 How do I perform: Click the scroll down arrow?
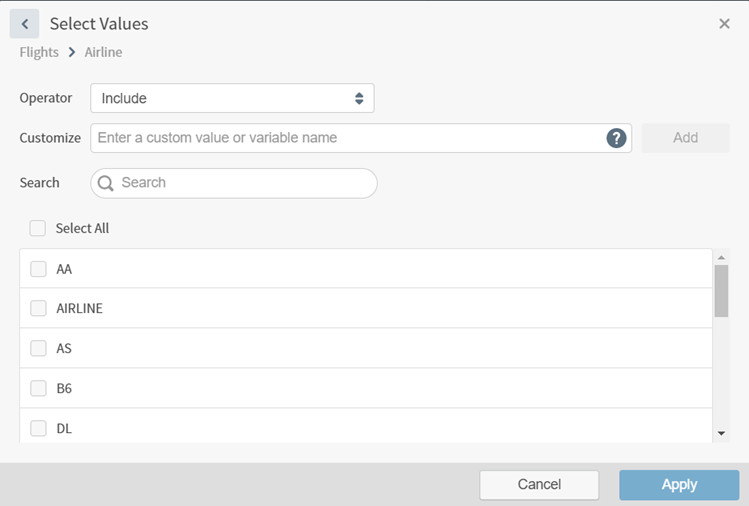(x=721, y=433)
